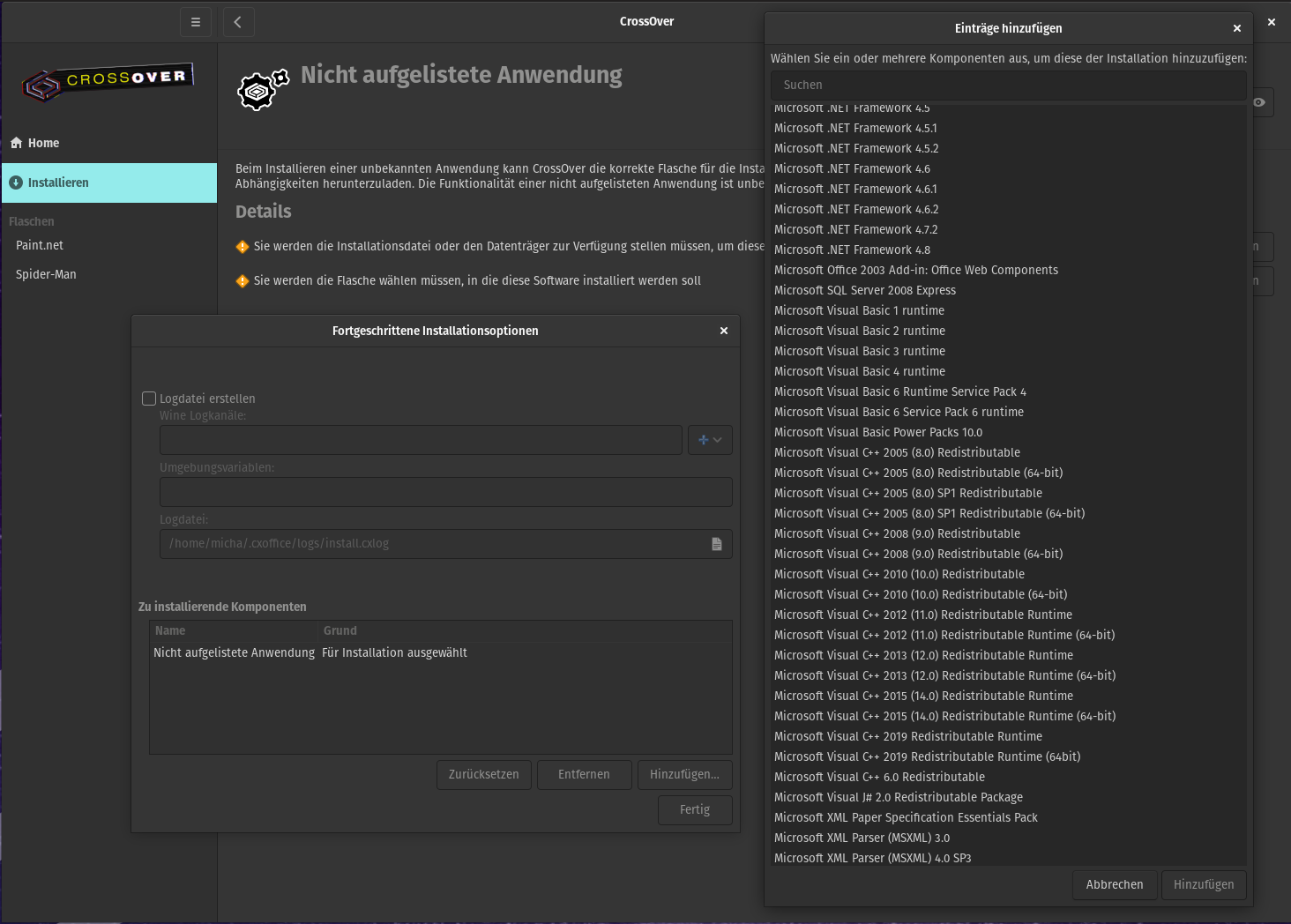Click warning icon beside Flasche wählen hint
The image size is (1291, 924).
(243, 281)
